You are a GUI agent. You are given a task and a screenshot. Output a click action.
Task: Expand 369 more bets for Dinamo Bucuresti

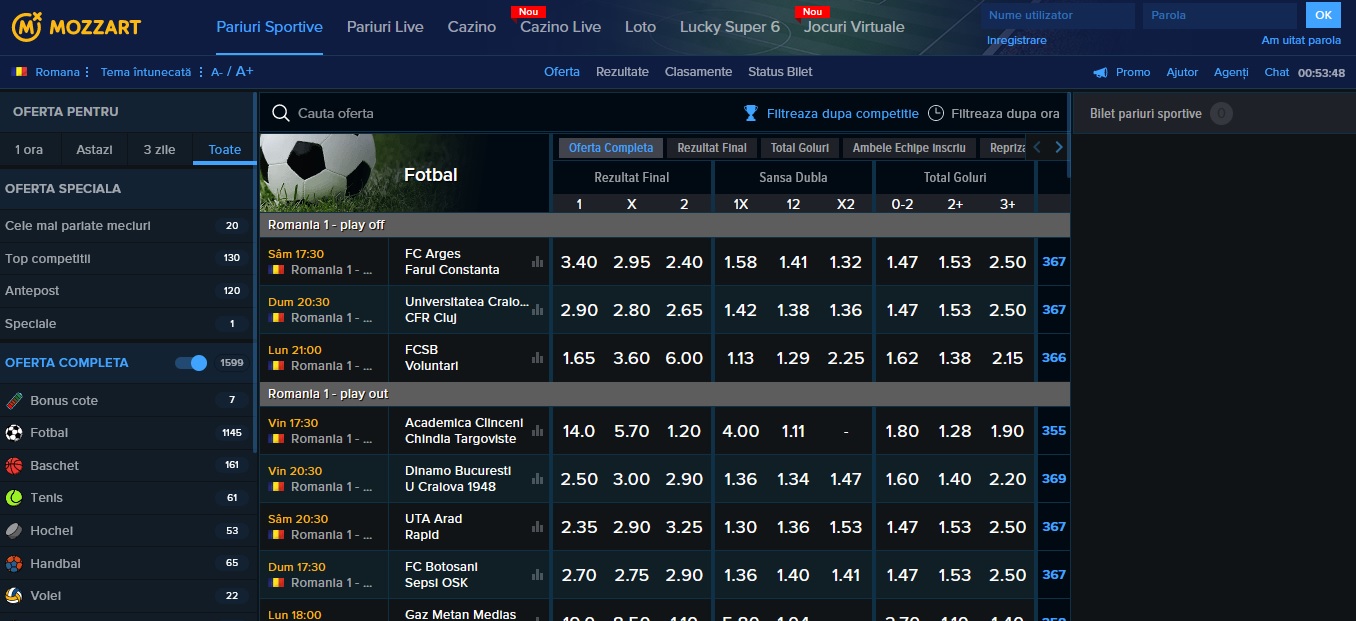click(1054, 479)
